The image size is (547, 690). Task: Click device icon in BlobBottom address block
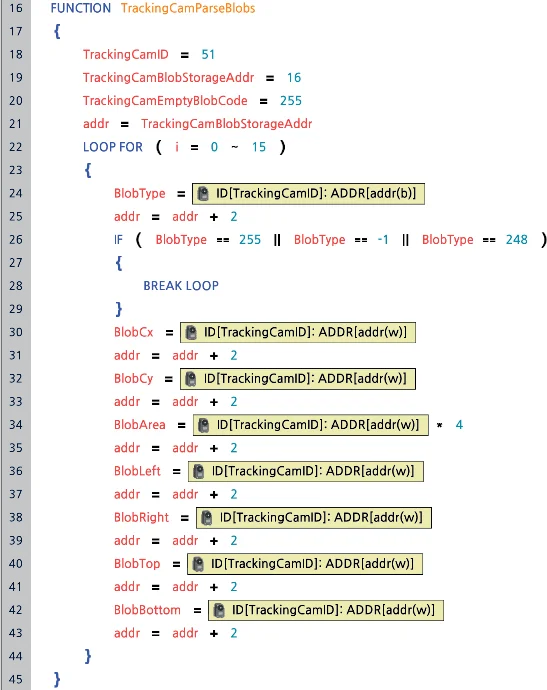[219, 610]
